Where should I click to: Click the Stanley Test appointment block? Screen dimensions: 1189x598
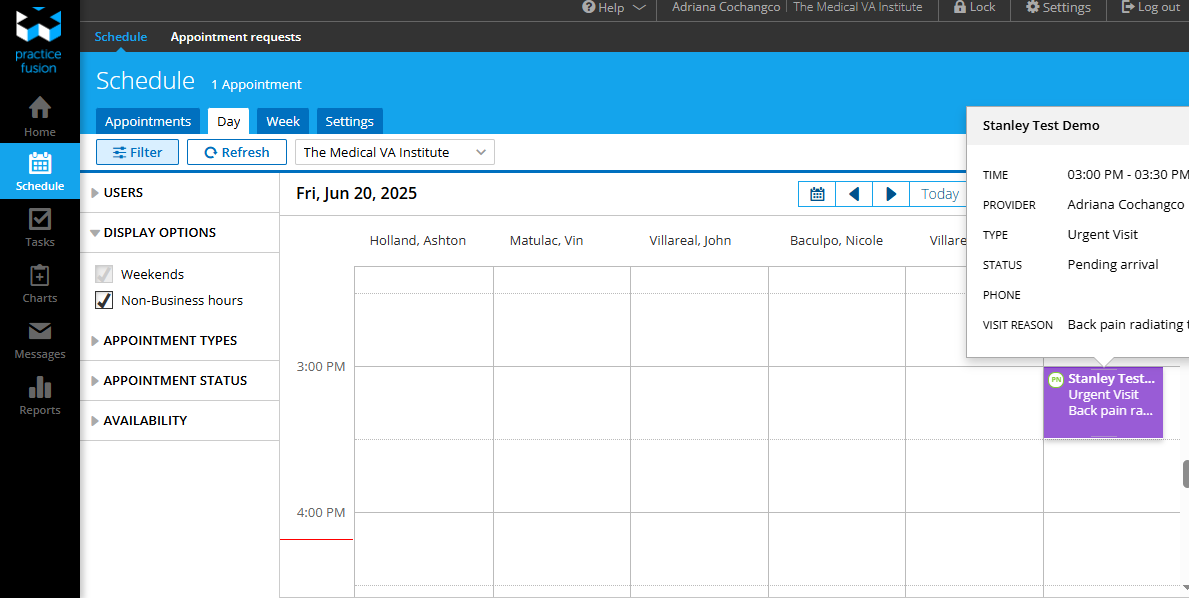(1103, 402)
